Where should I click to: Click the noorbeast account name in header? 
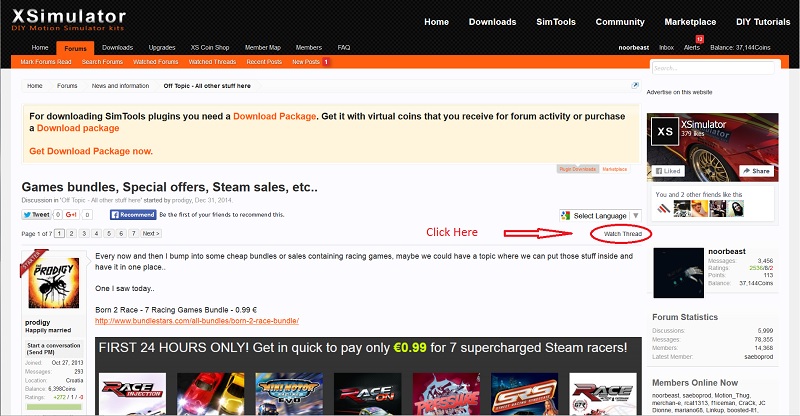pos(634,47)
